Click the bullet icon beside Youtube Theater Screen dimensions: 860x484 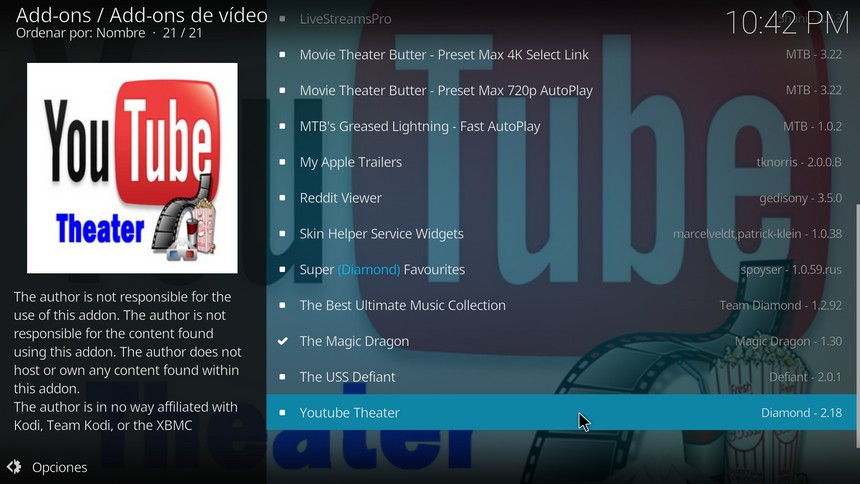282,412
